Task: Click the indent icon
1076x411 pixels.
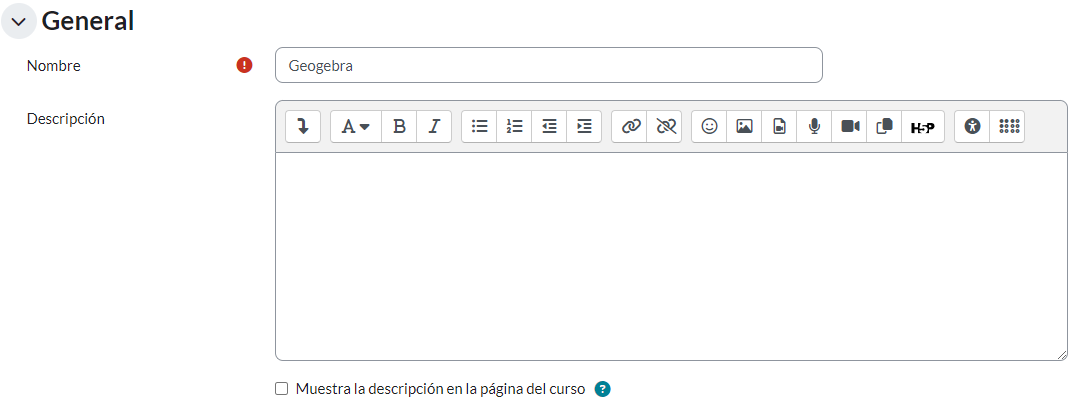Action: [584, 127]
